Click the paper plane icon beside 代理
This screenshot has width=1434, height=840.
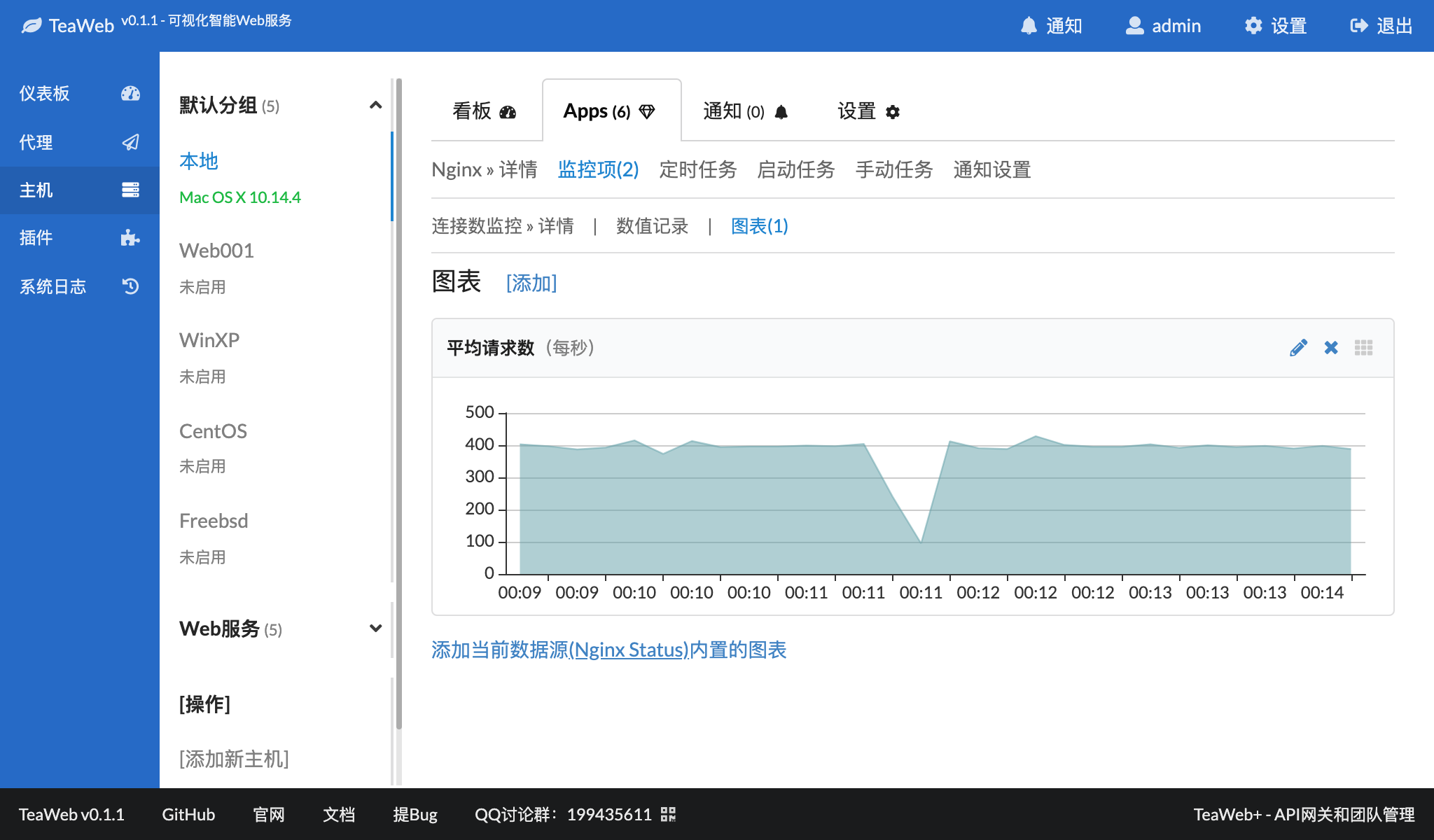tap(130, 142)
